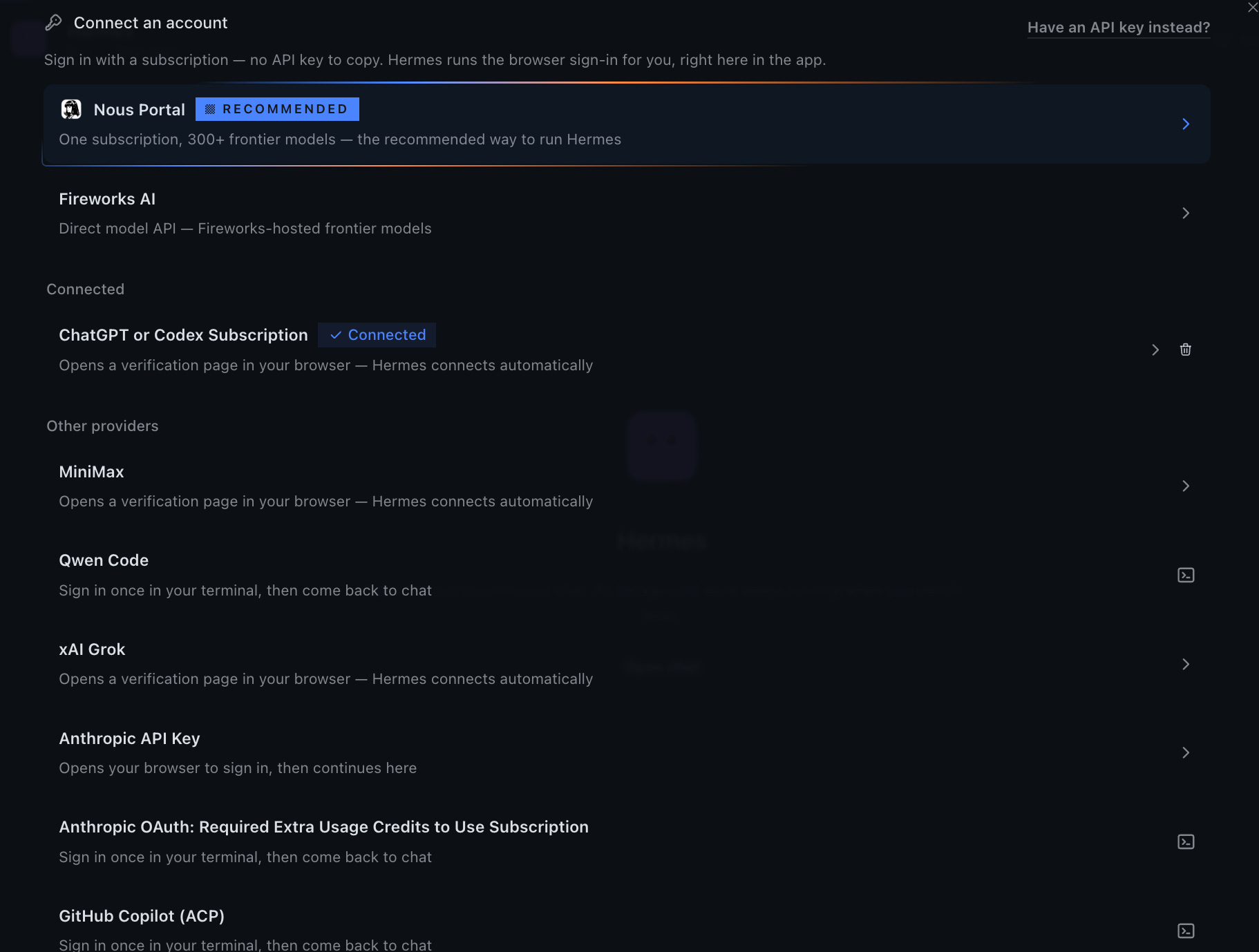Click the description under GitHub Copilot (ACP)

tap(245, 944)
